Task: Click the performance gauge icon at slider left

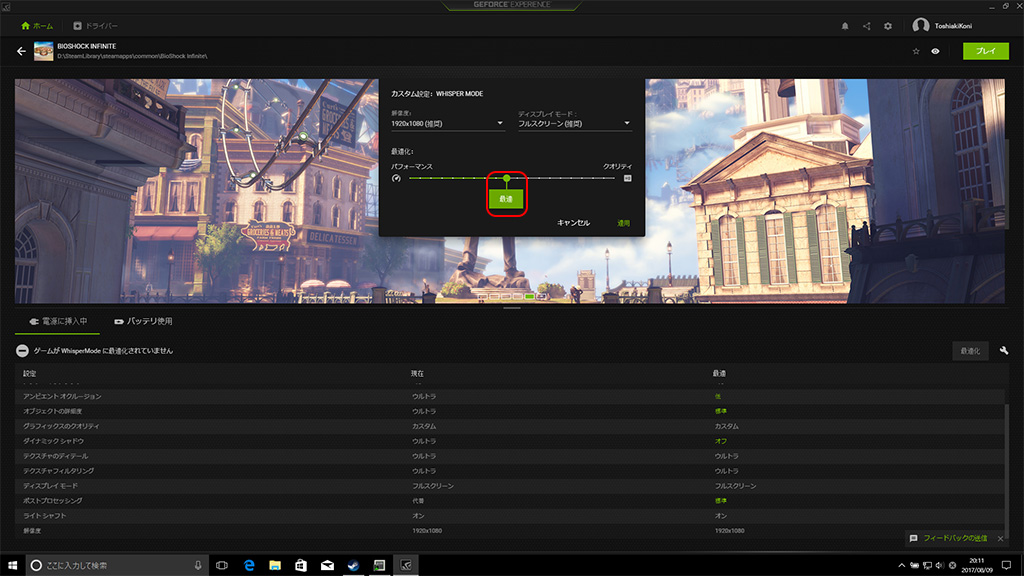Action: pos(396,178)
